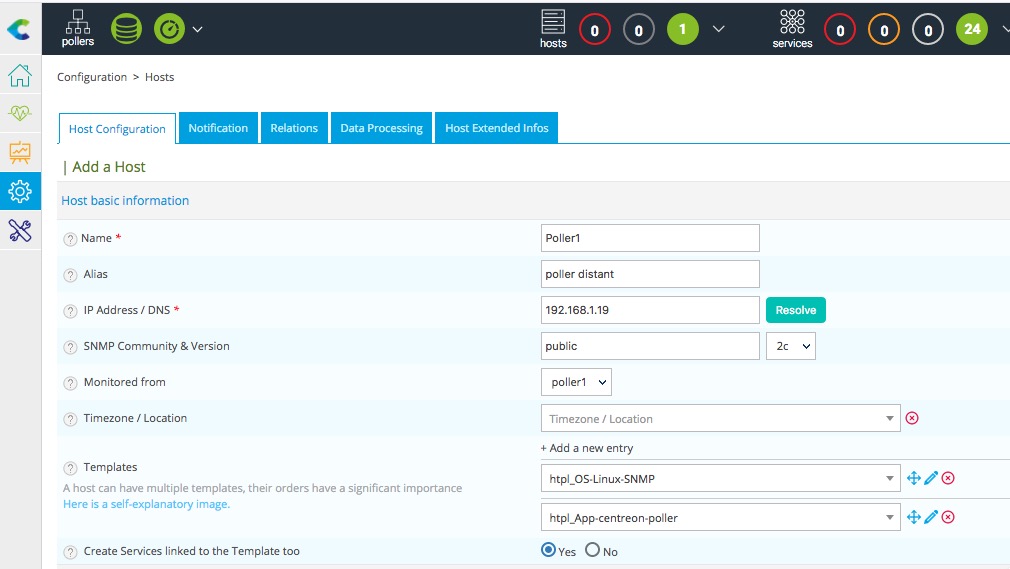Viewport: 1010px width, 569px height.
Task: Click Add a new entry link
Action: click(587, 448)
